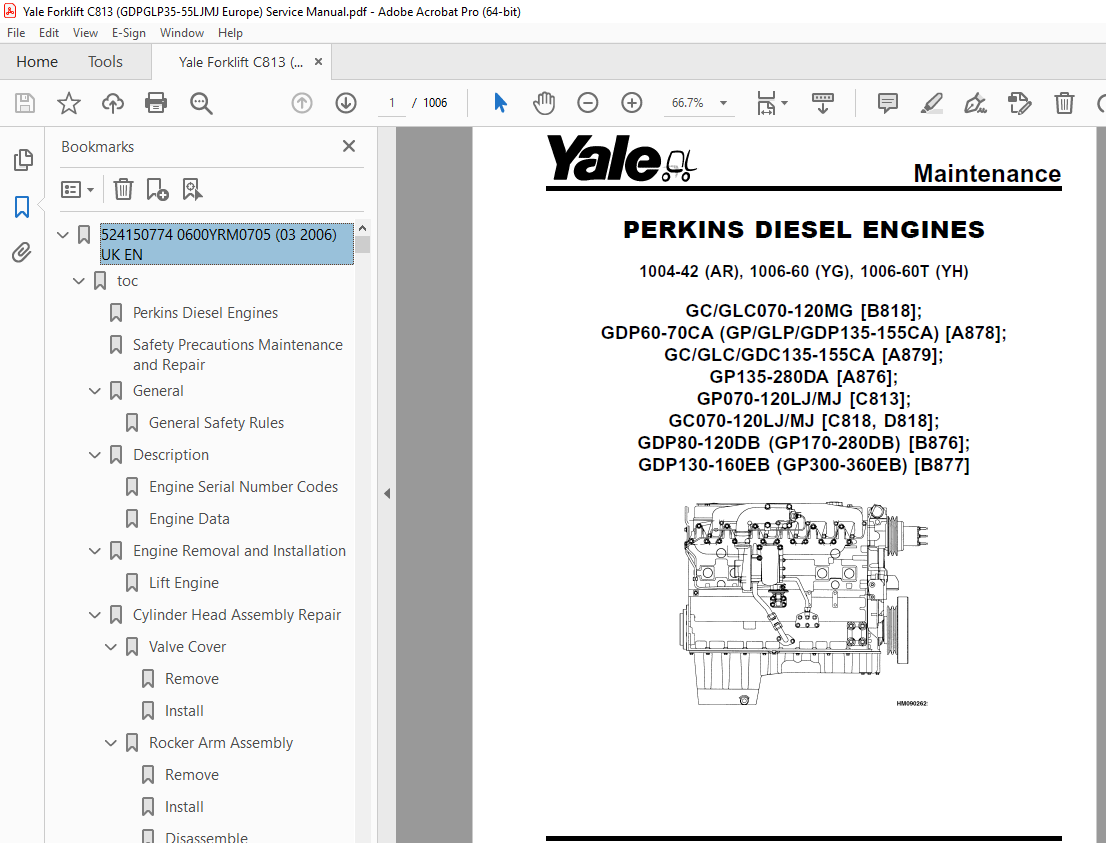This screenshot has width=1106, height=843.
Task: Open the E-Sign menu
Action: tap(128, 32)
